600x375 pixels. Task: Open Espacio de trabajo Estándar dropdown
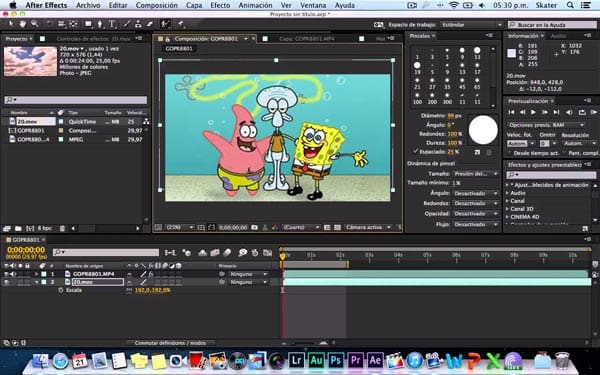click(x=471, y=24)
